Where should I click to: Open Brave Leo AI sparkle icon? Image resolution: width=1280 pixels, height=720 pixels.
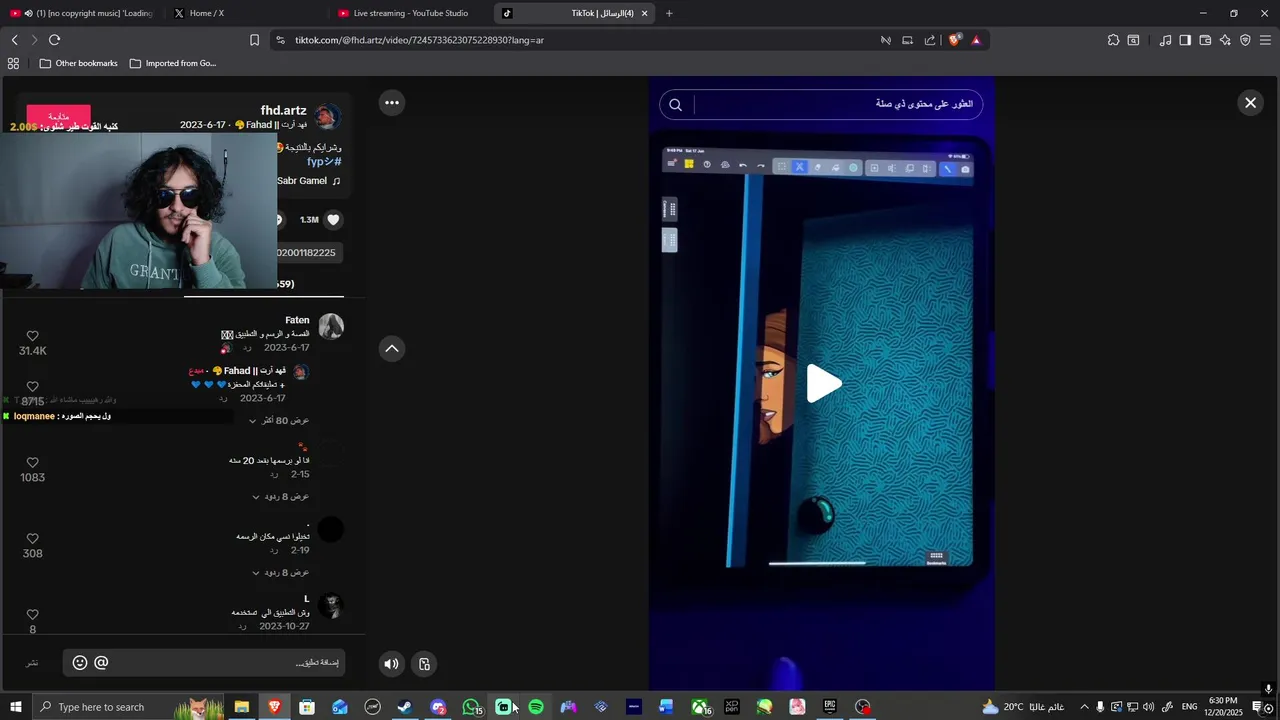click(x=1225, y=40)
